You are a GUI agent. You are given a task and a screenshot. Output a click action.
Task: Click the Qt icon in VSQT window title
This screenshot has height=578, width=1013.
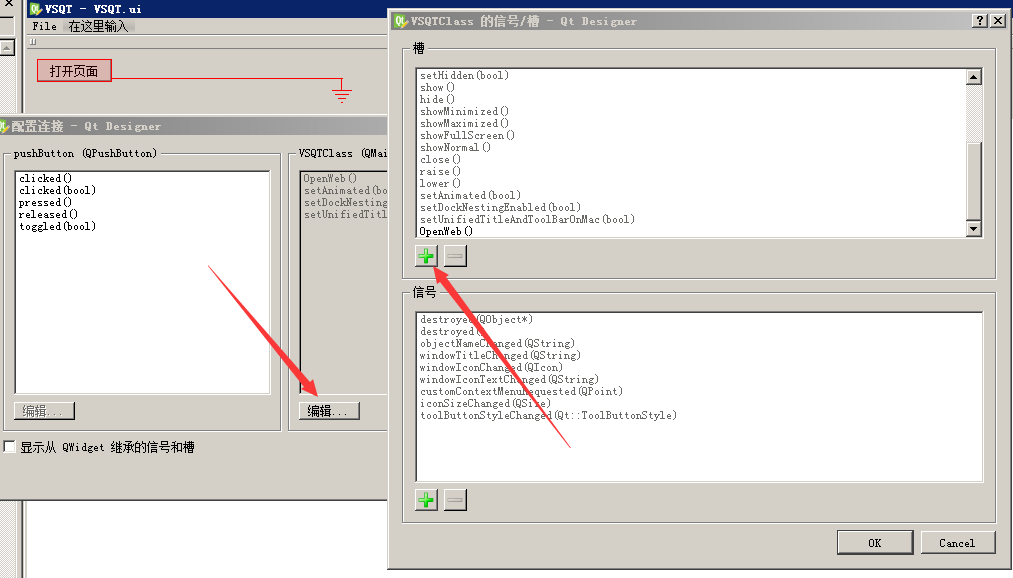tap(36, 9)
